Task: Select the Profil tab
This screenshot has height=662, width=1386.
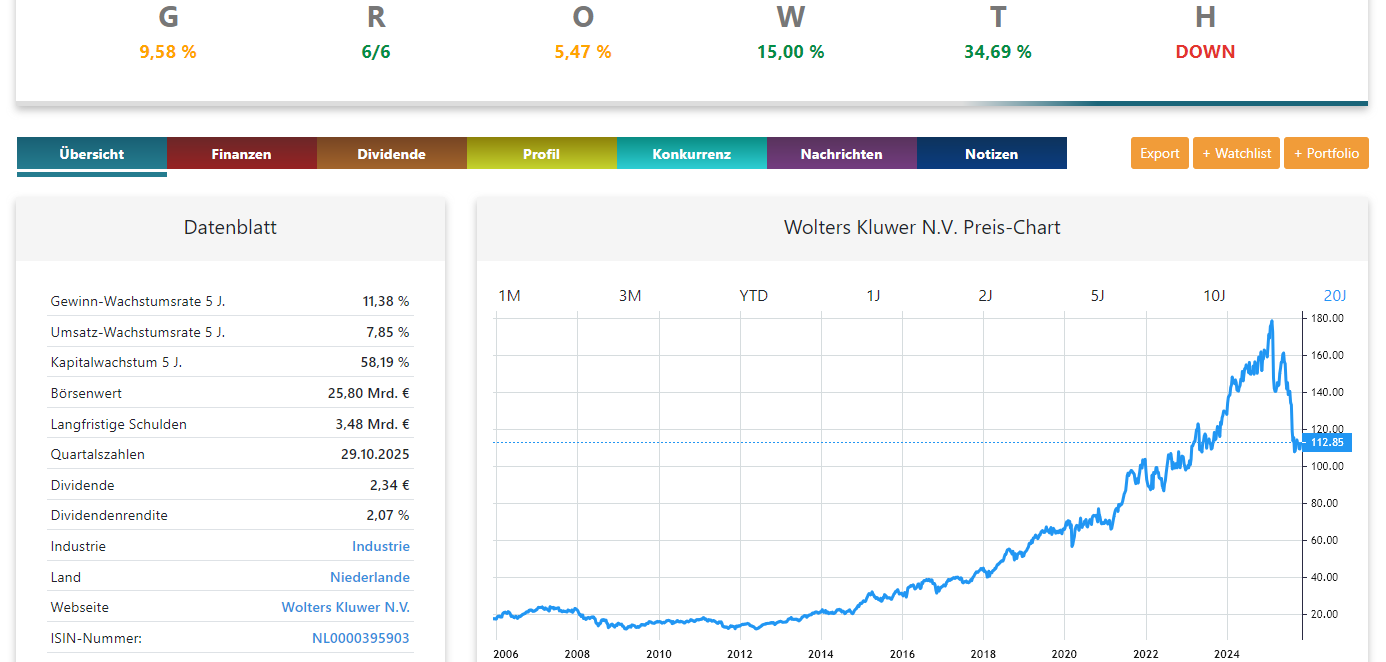Action: 541,154
